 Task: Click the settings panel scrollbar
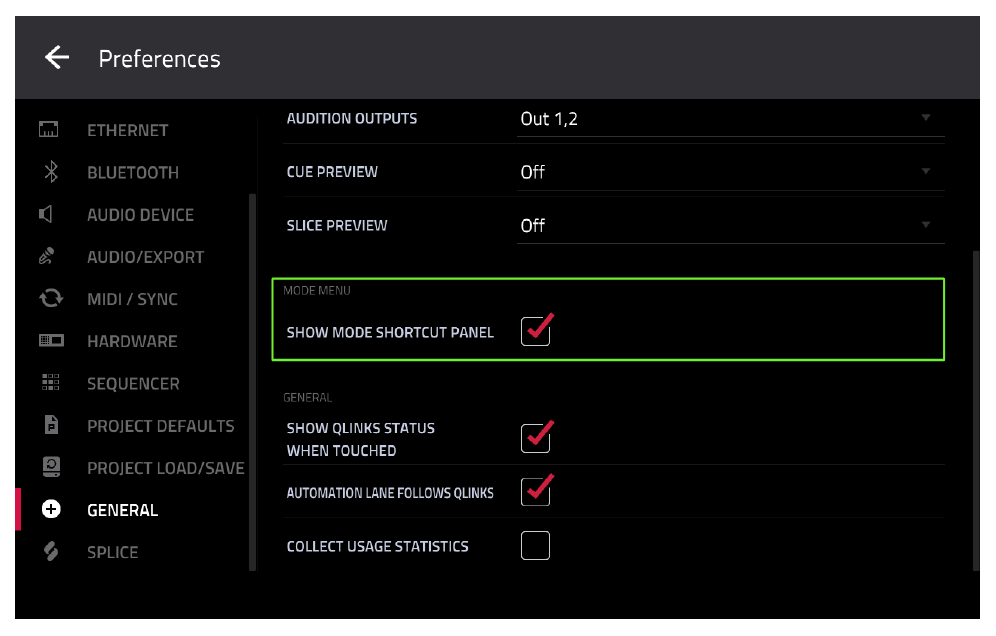pyautogui.click(x=976, y=410)
